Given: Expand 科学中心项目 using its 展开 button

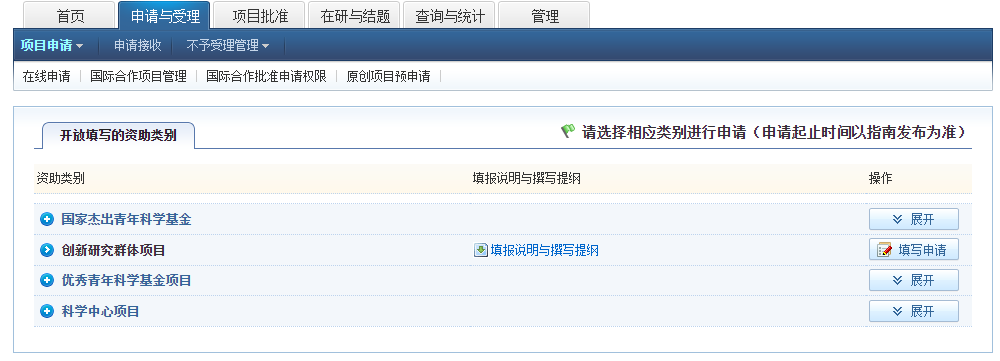Looking at the screenshot, I should tap(913, 311).
